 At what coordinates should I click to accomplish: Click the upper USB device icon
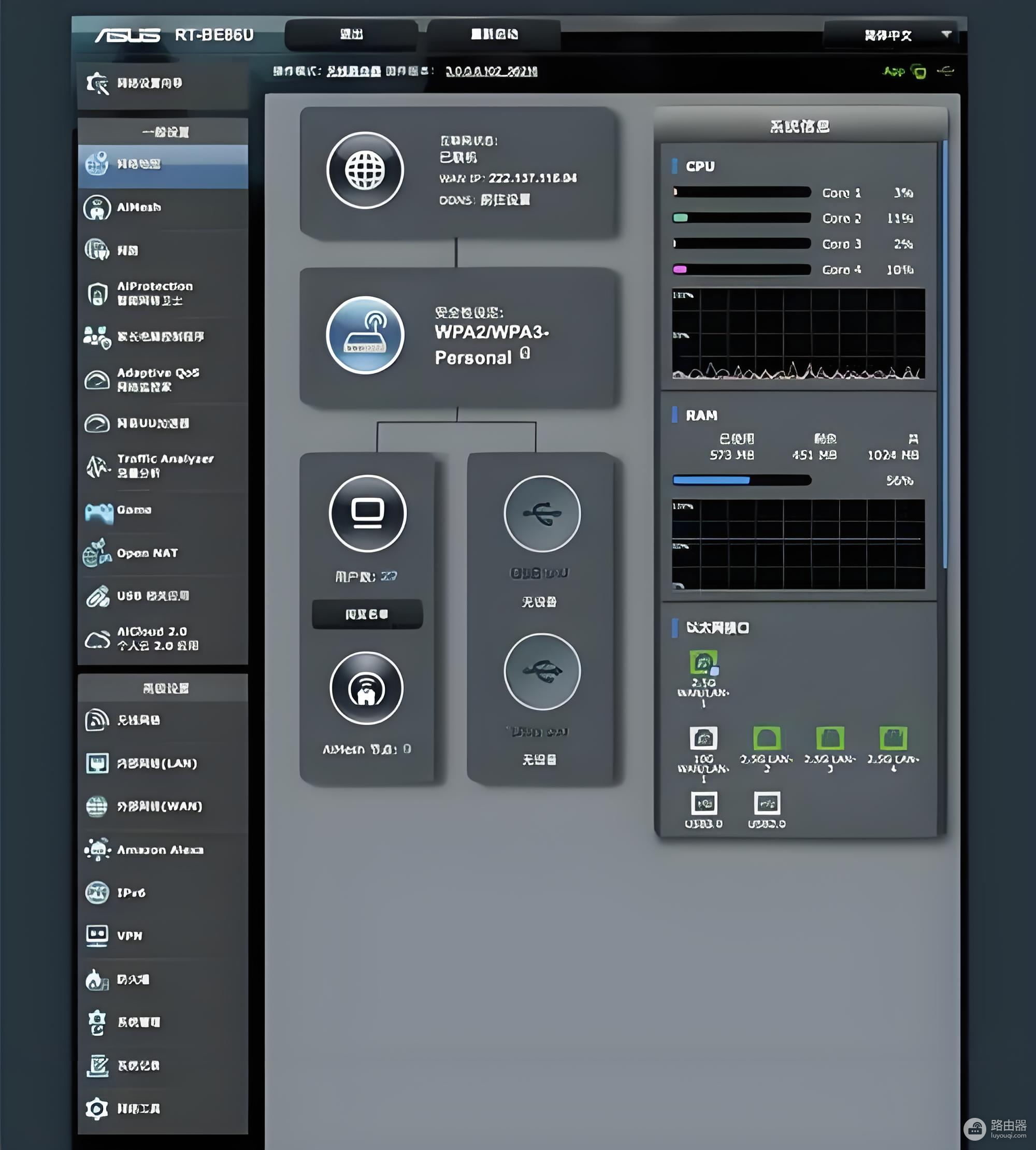[542, 513]
